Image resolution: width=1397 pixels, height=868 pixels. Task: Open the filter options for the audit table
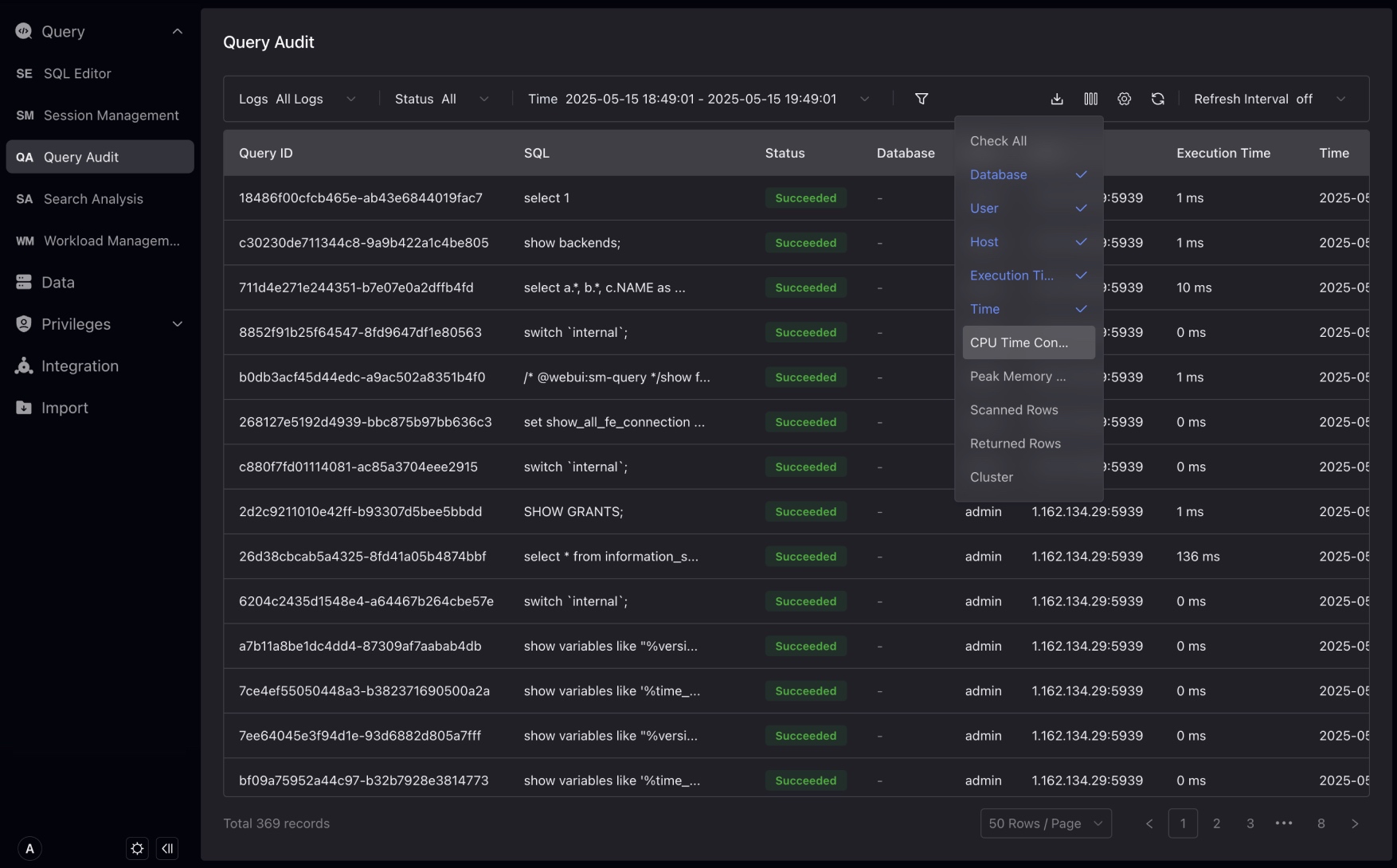tap(922, 99)
